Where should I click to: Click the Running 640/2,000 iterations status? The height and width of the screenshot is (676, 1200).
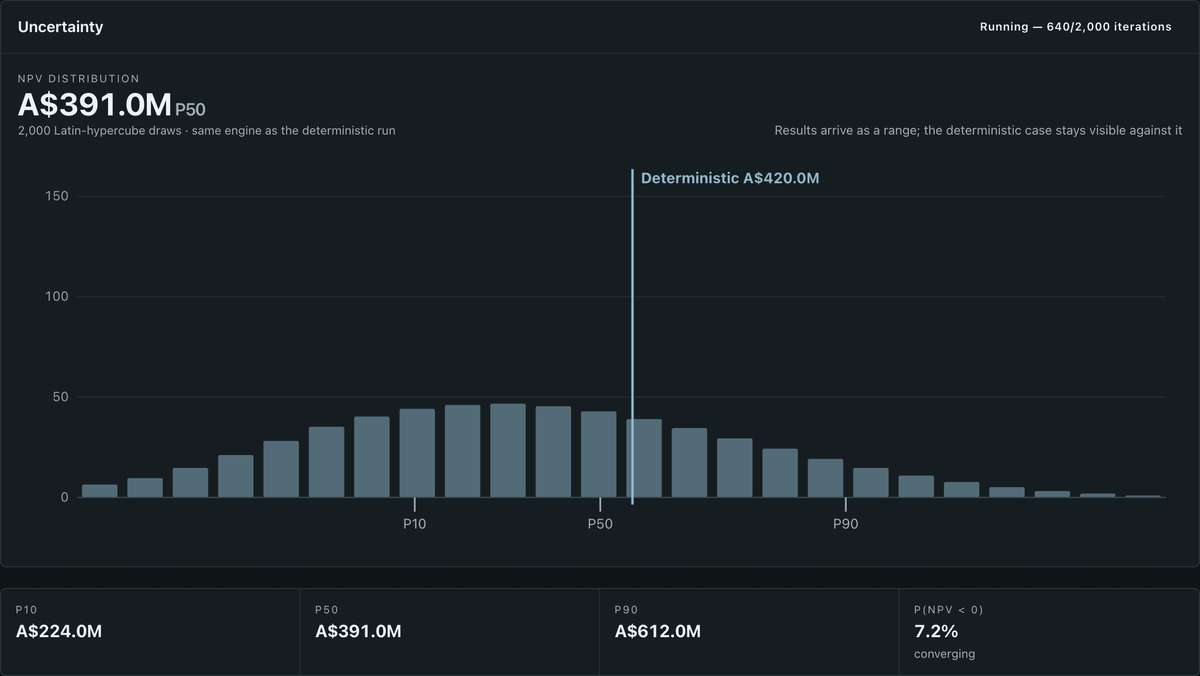(1076, 27)
